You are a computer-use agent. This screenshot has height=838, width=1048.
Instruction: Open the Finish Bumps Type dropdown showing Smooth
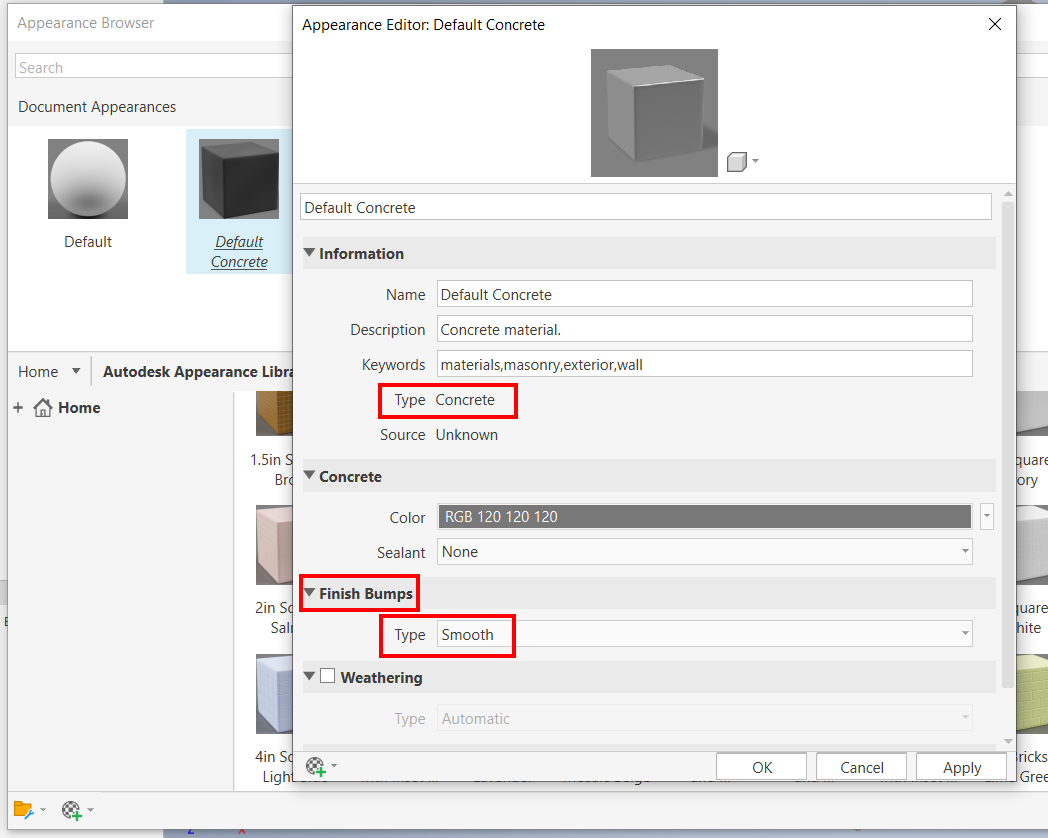coord(964,633)
